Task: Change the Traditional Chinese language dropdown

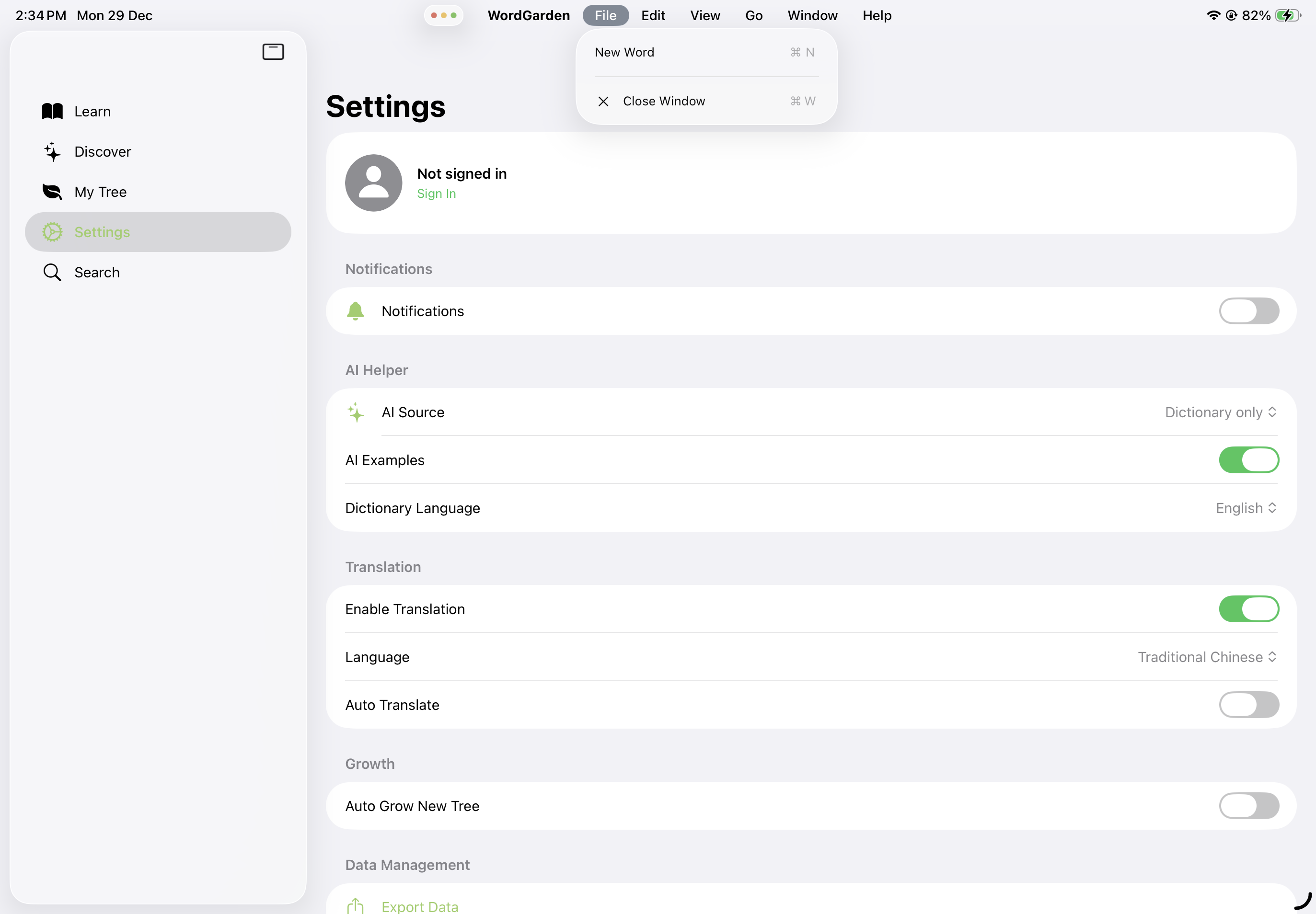Action: coord(1207,657)
